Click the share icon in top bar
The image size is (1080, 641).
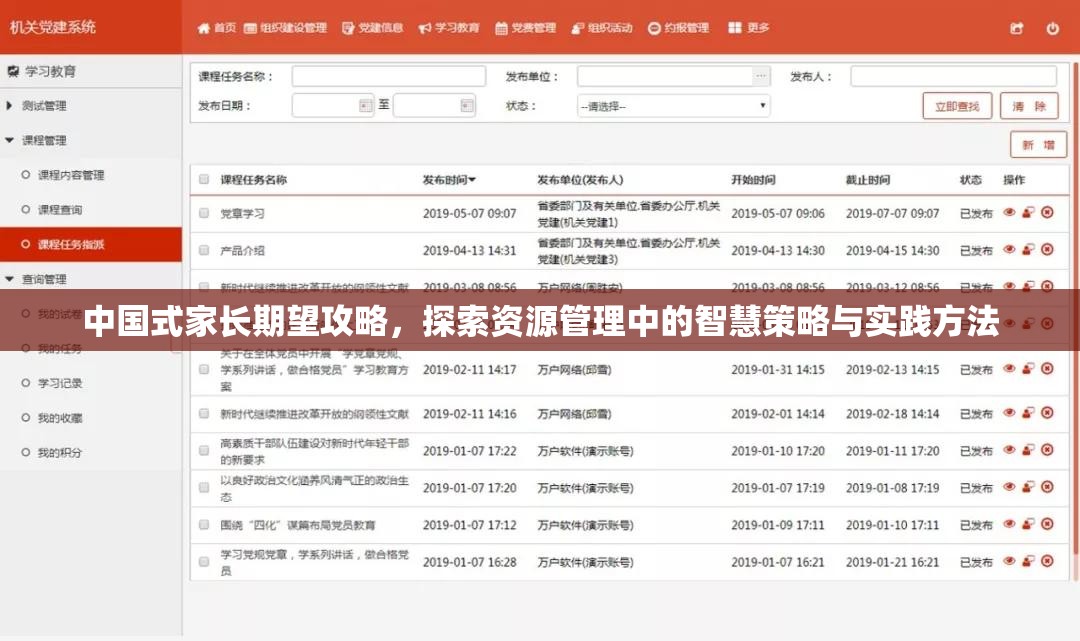(1014, 29)
